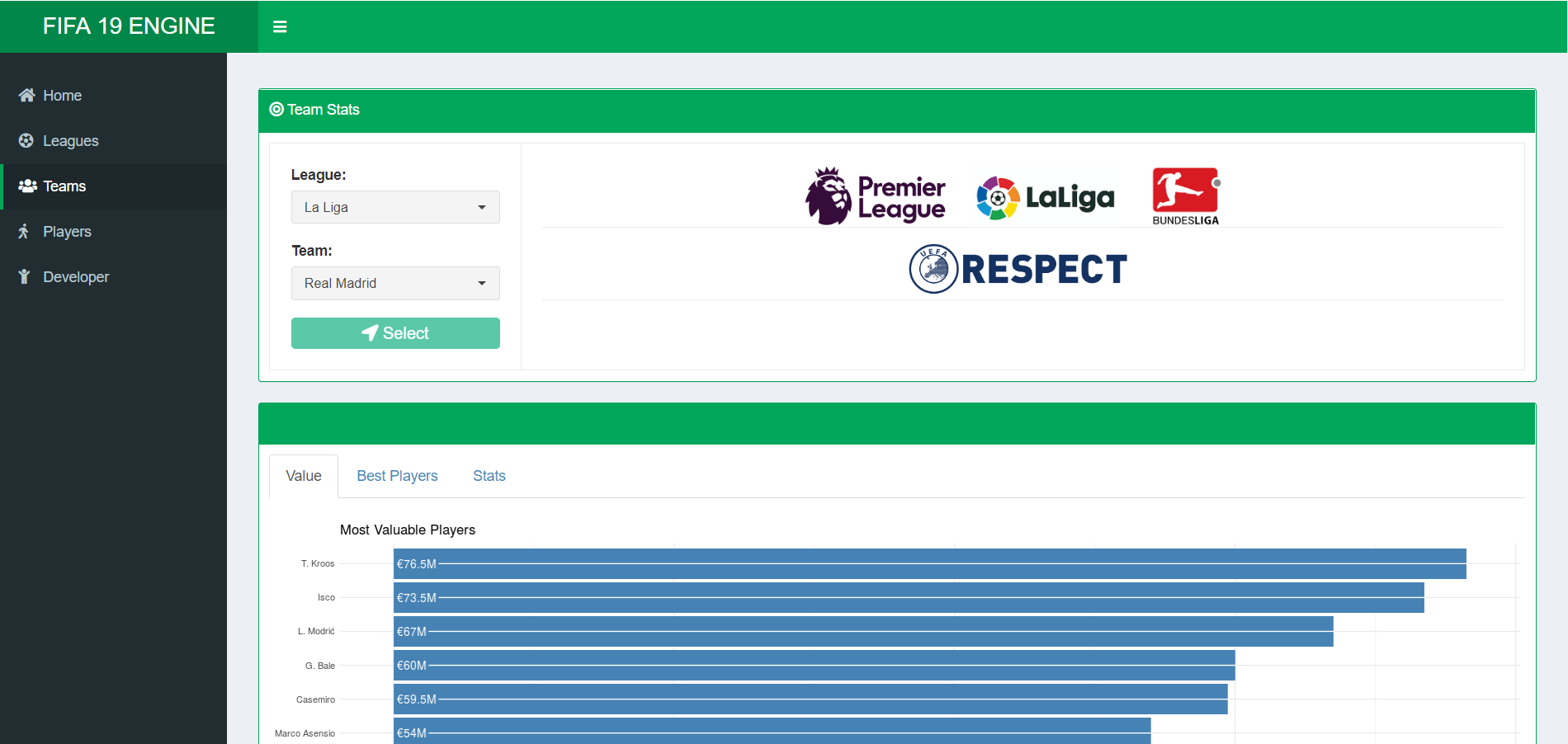Switch to the Stats tab
Image resolution: width=1568 pixels, height=744 pixels.
click(489, 476)
